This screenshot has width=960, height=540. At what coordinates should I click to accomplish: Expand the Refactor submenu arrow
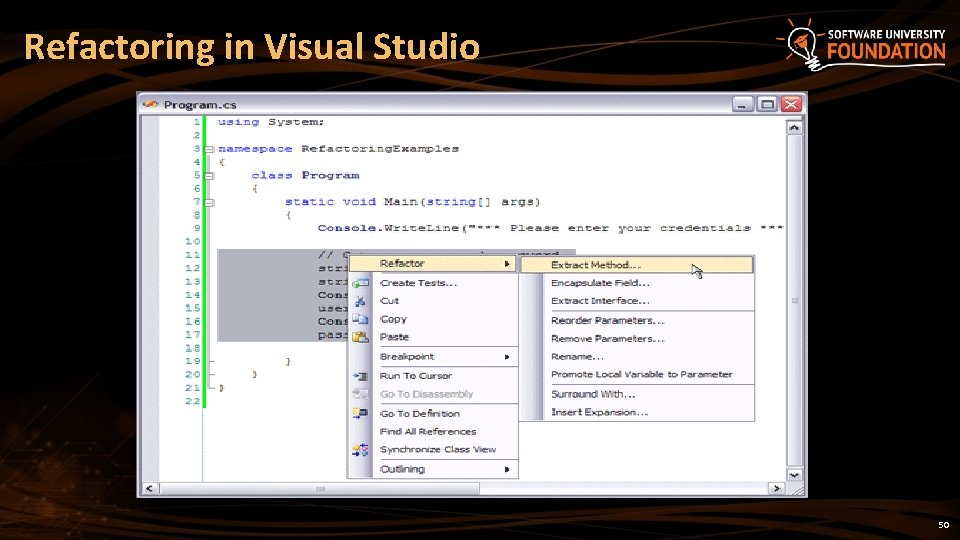(507, 264)
